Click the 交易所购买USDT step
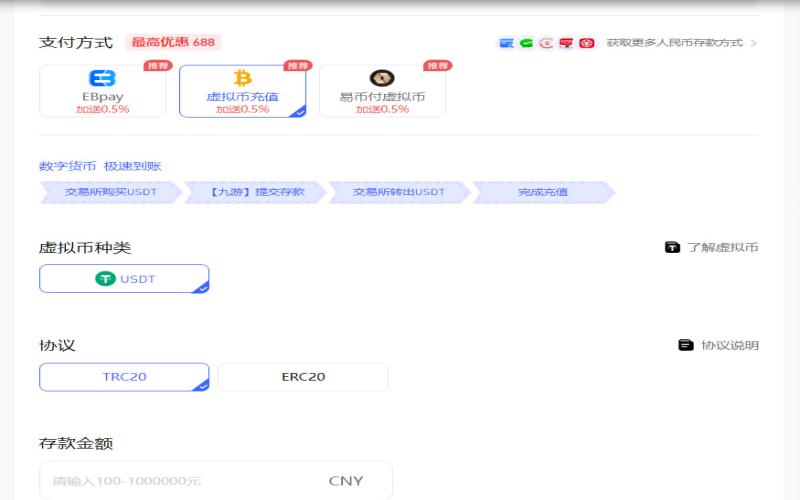800x500 pixels. 111,192
